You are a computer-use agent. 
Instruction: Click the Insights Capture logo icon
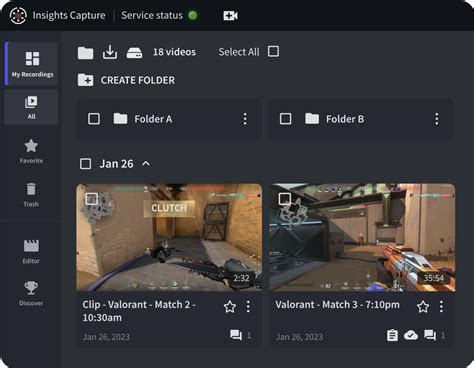point(18,15)
